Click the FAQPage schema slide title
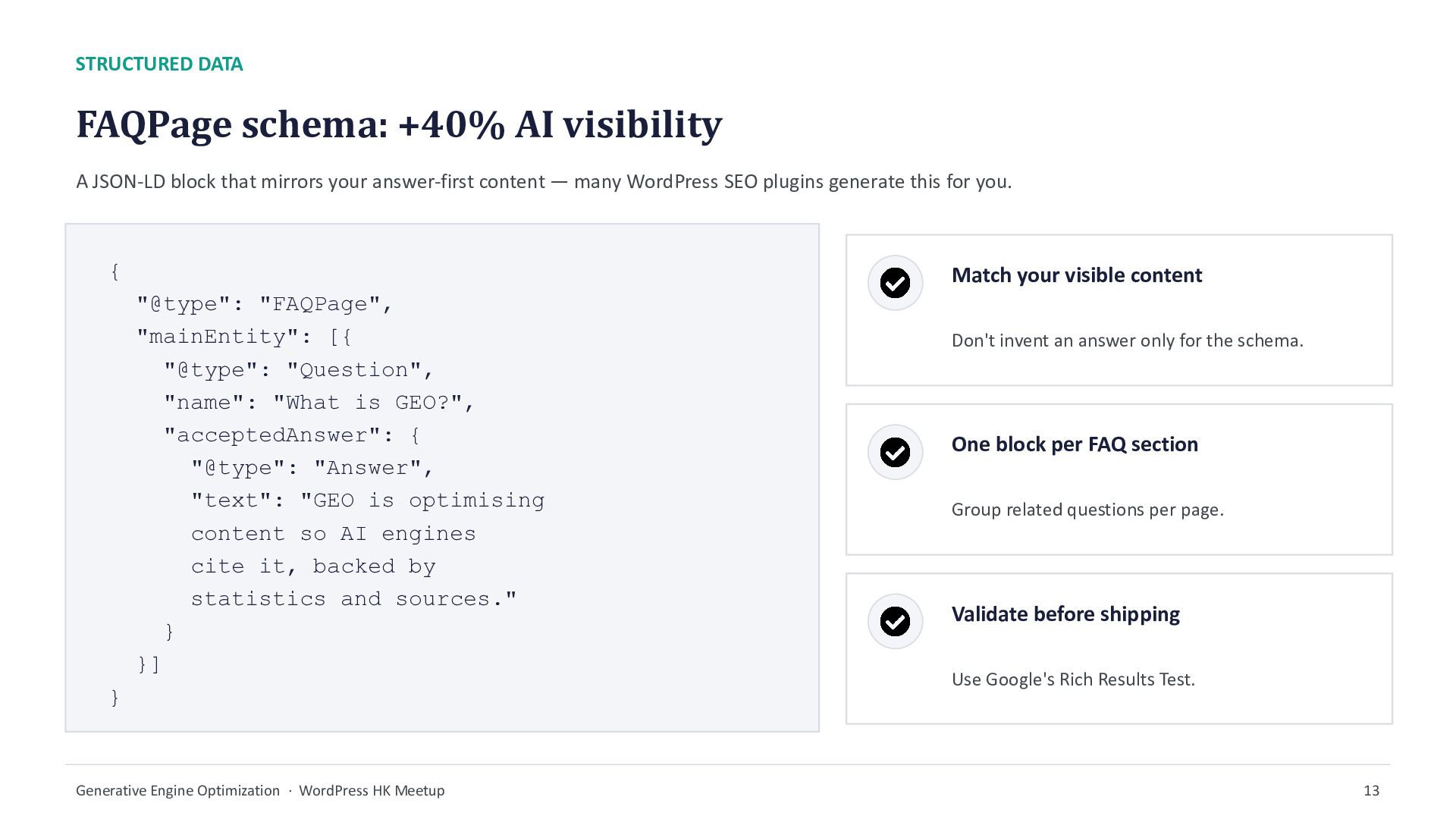This screenshot has width=1456, height=819. 399,124
